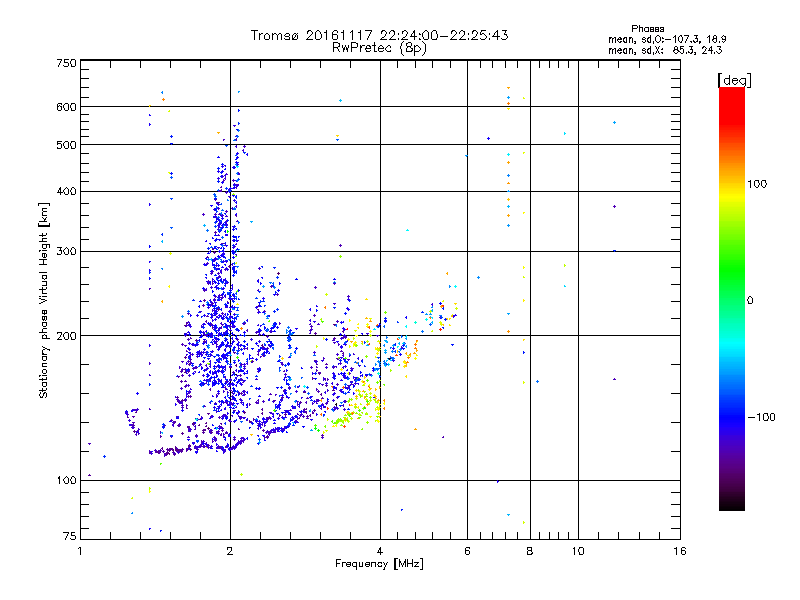
Task: Click the red region of the phase colorbar
Action: [732, 105]
